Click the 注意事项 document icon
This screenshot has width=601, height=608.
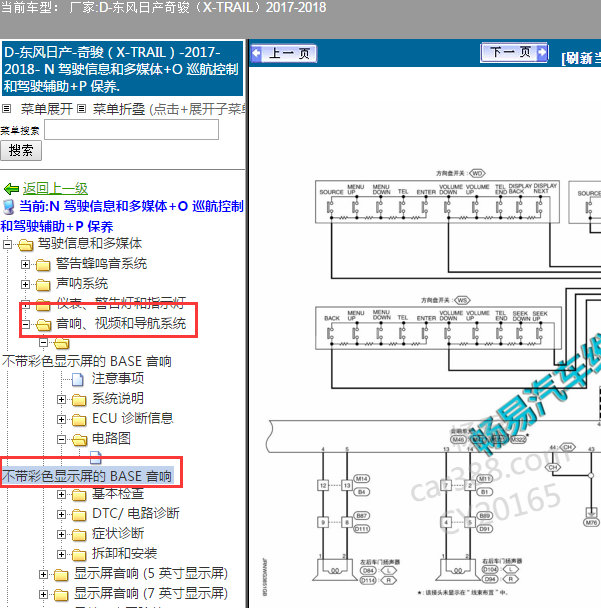click(x=78, y=379)
